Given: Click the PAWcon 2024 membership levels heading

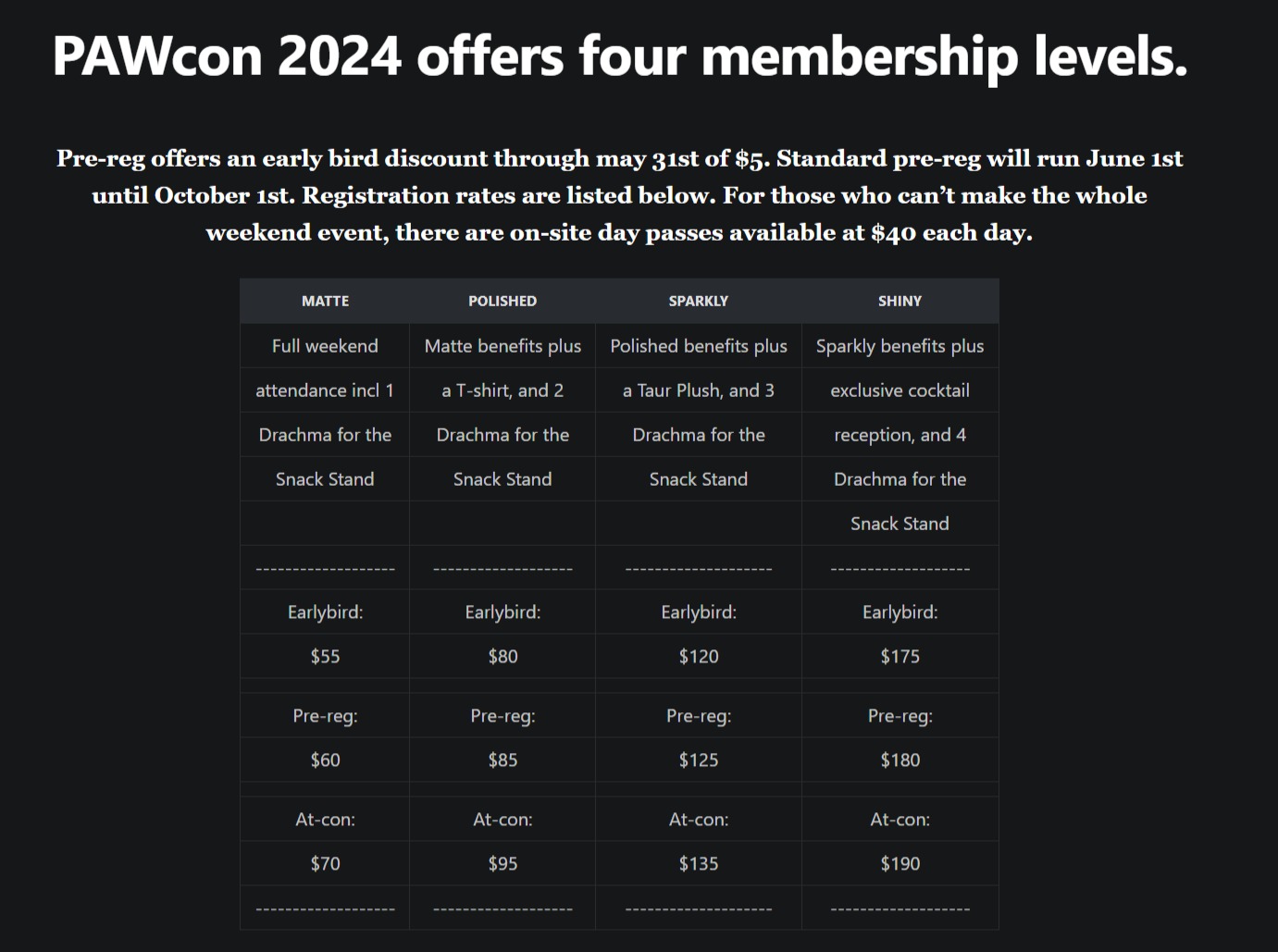Looking at the screenshot, I should (x=620, y=56).
